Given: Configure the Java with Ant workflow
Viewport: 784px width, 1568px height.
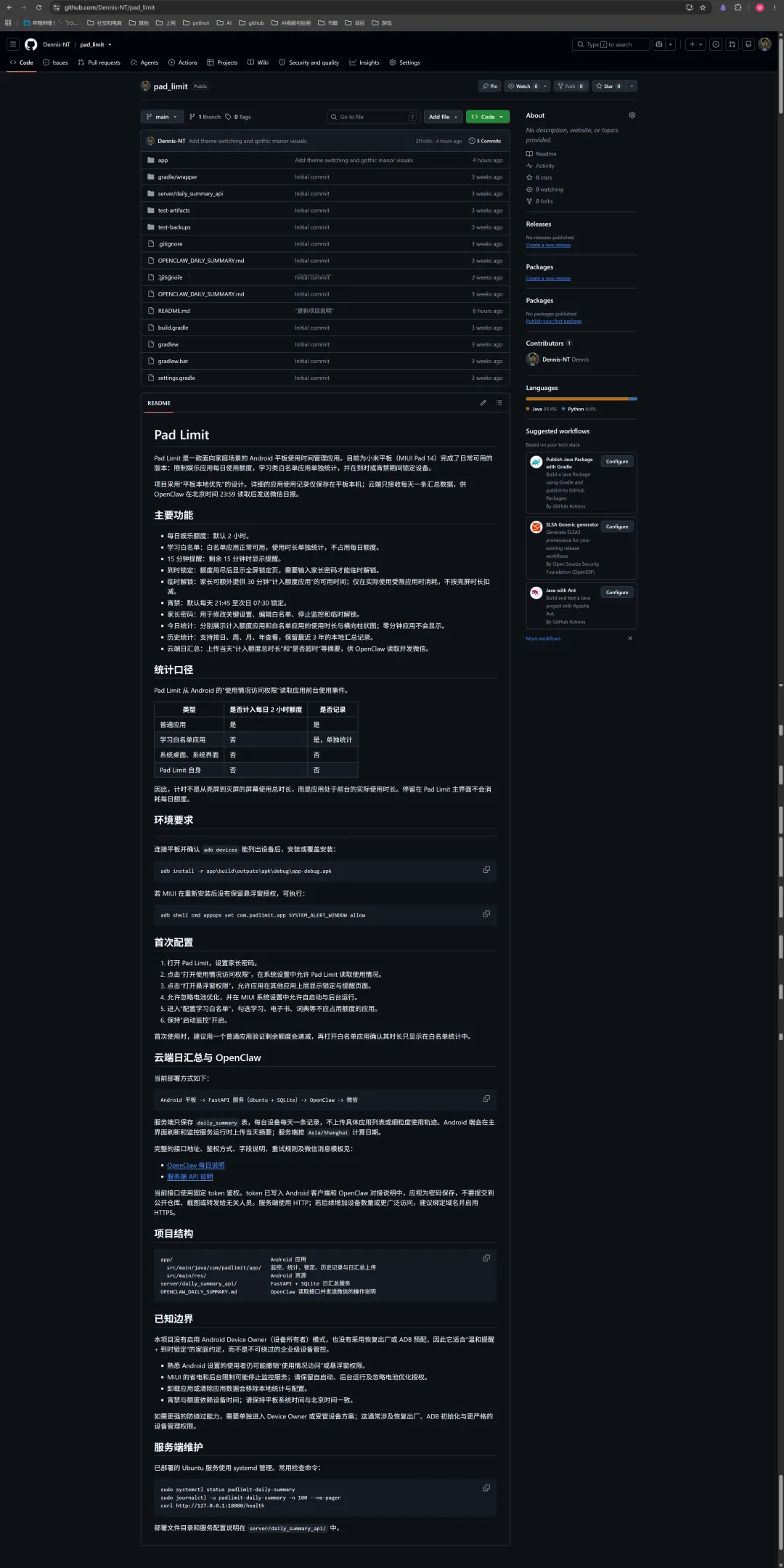Looking at the screenshot, I should pos(617,593).
